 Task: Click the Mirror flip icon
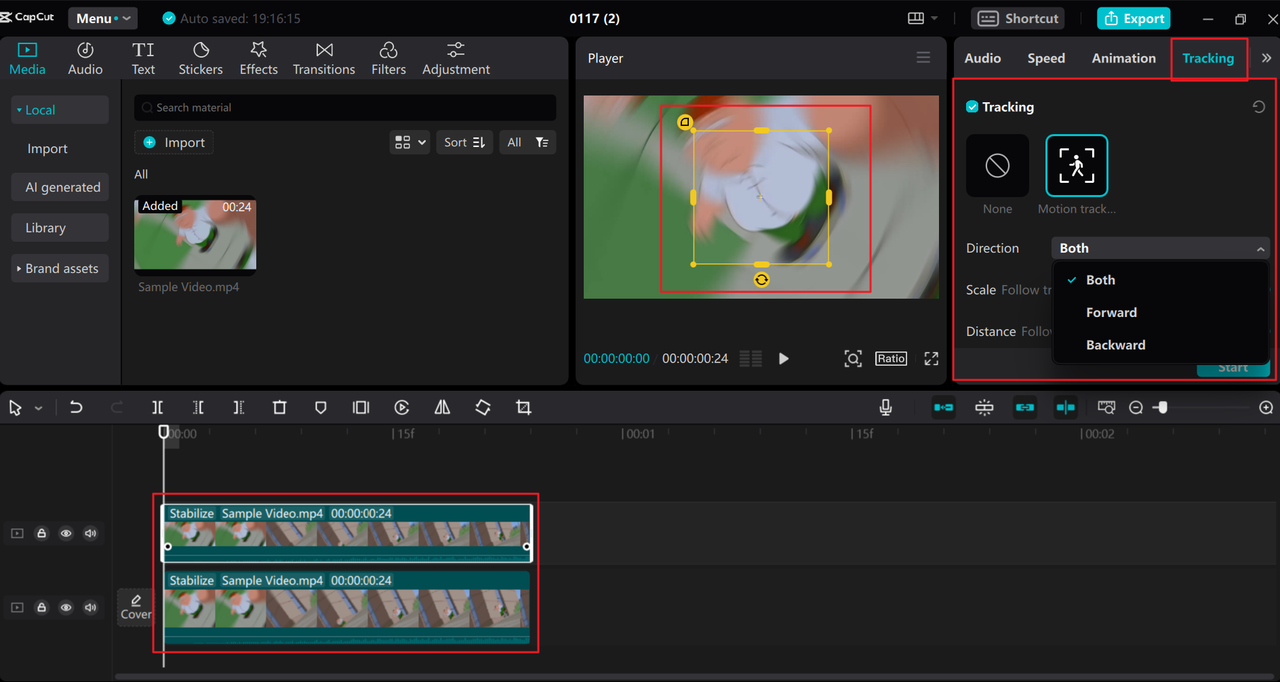pos(442,408)
